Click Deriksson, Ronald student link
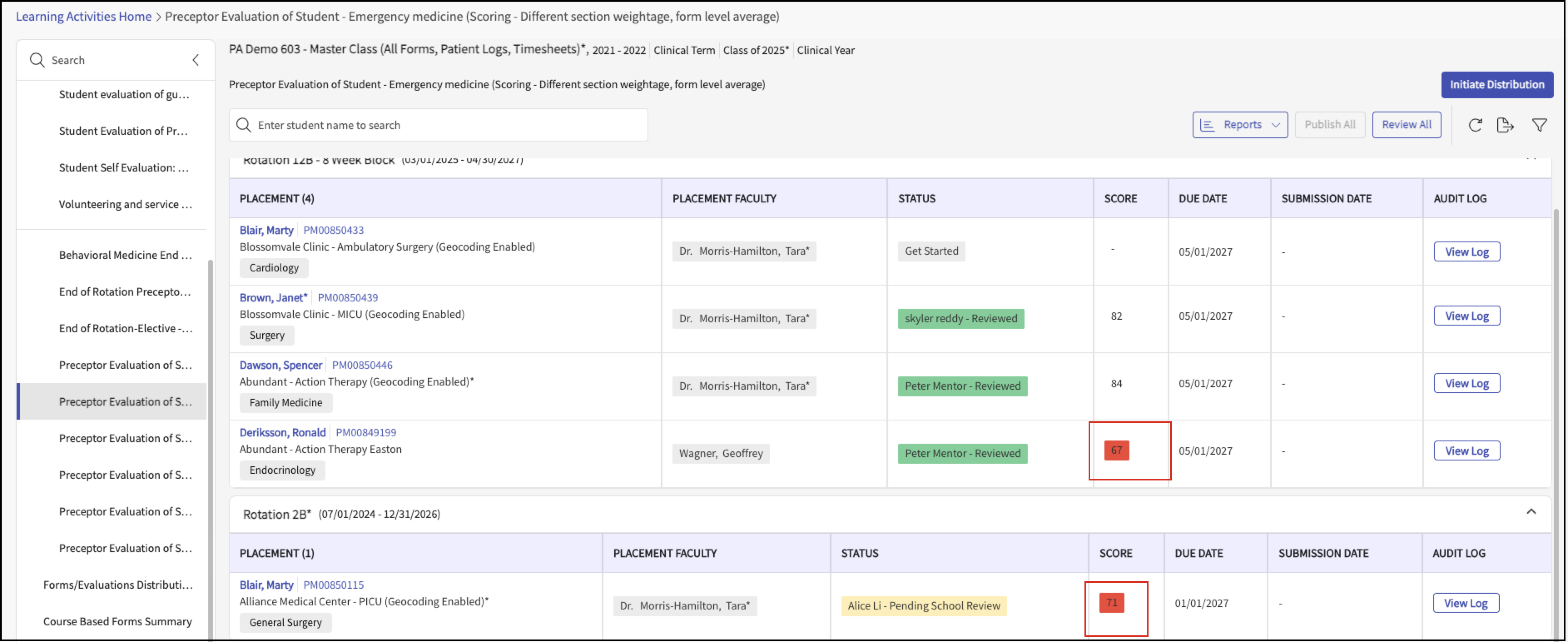Image resolution: width=1568 pixels, height=642 pixels. [x=283, y=433]
